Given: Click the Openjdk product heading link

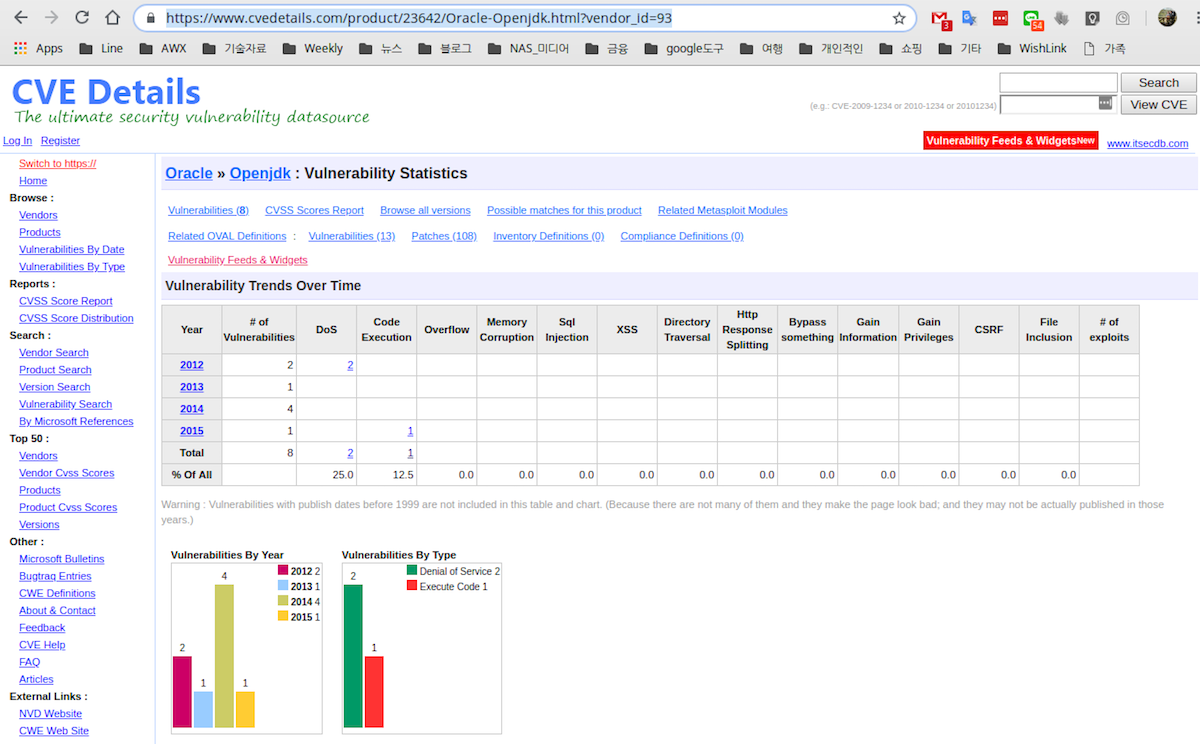Looking at the screenshot, I should pos(260,173).
